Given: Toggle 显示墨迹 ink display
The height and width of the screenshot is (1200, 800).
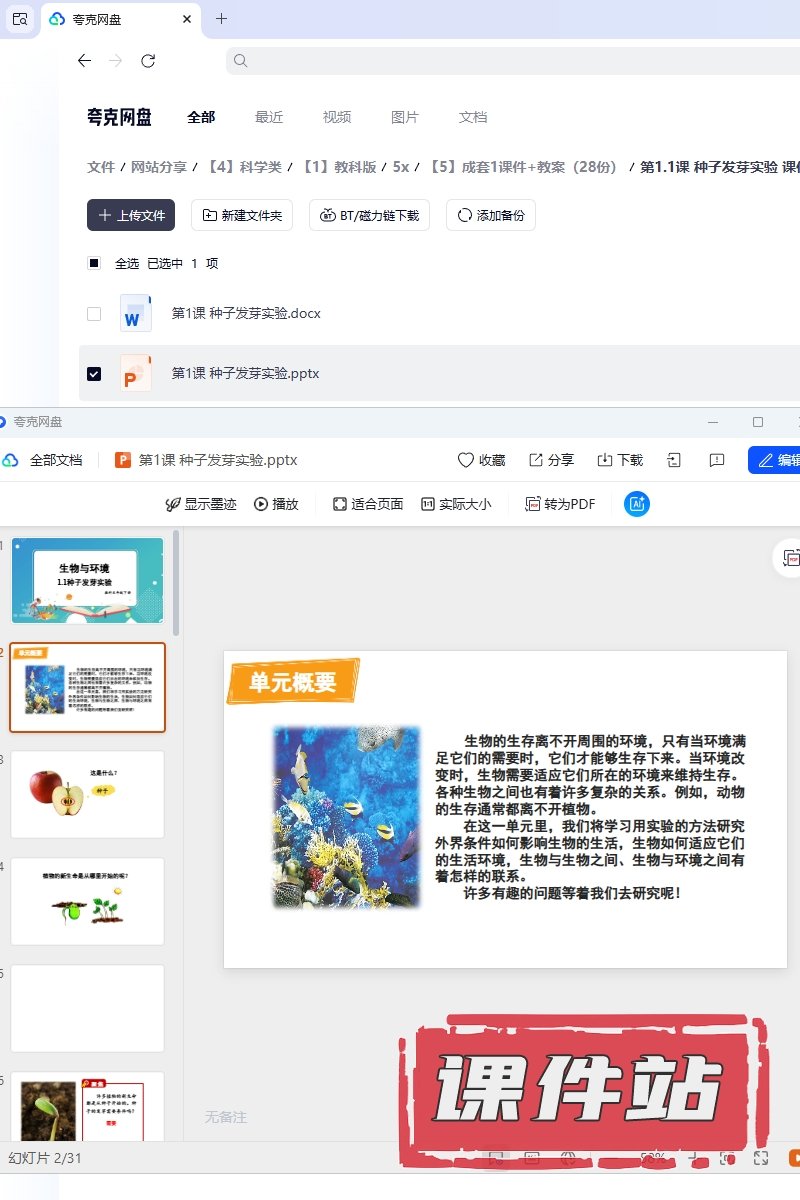Looking at the screenshot, I should pos(201,504).
